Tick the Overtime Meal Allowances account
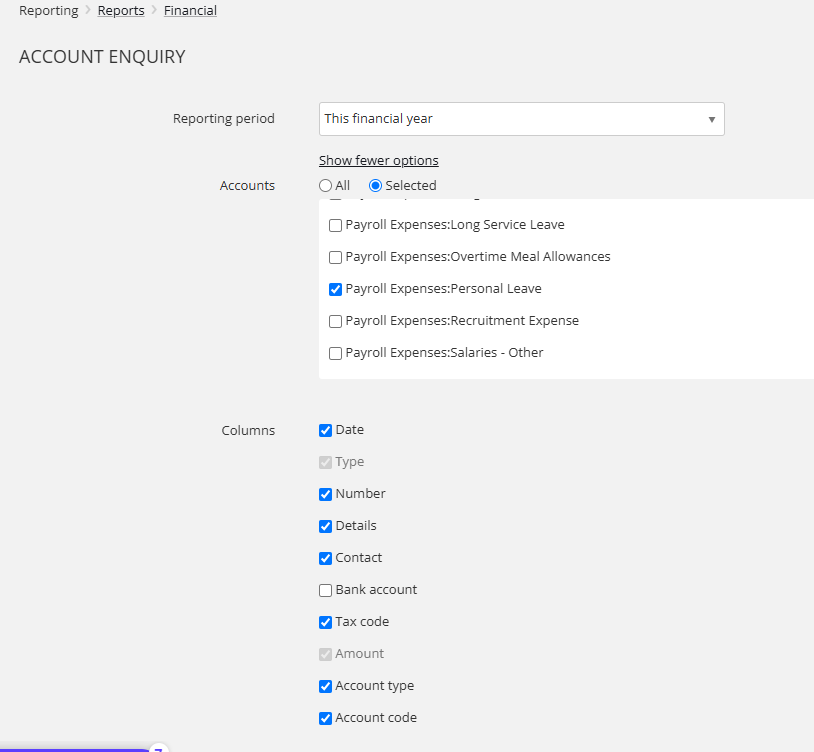The image size is (814, 752). coord(336,257)
